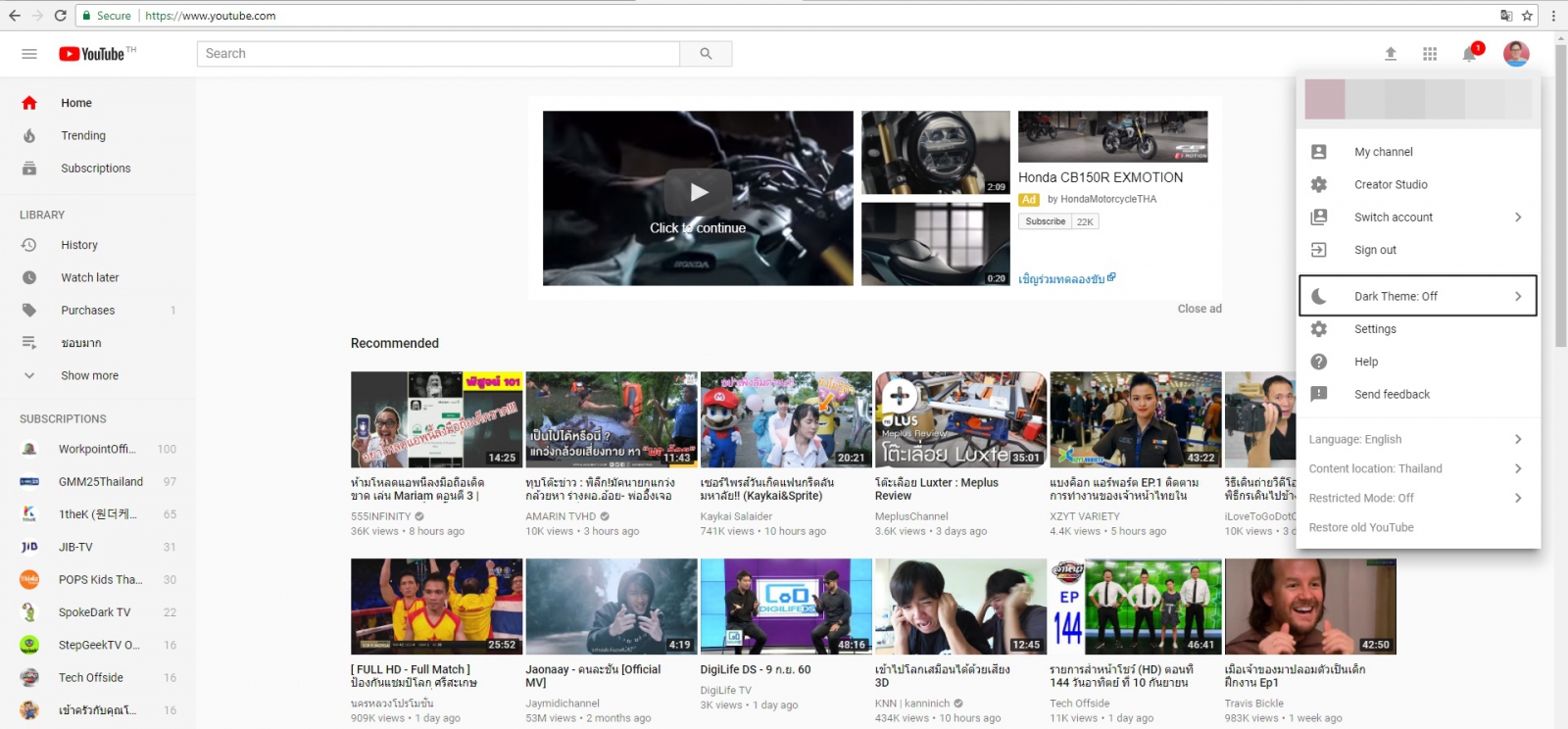Open the DigiLife DS 48:16 thumbnail
The image size is (1568, 729).
(786, 607)
